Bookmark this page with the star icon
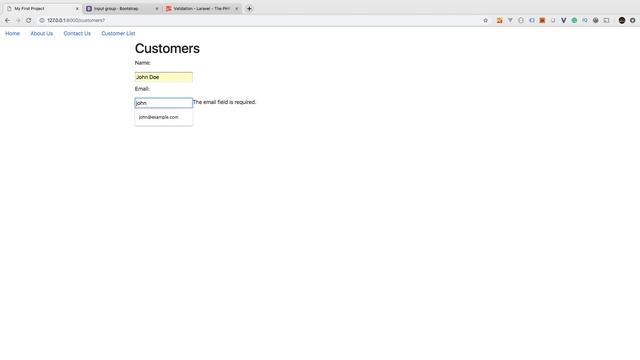This screenshot has width=640, height=360. point(485,20)
